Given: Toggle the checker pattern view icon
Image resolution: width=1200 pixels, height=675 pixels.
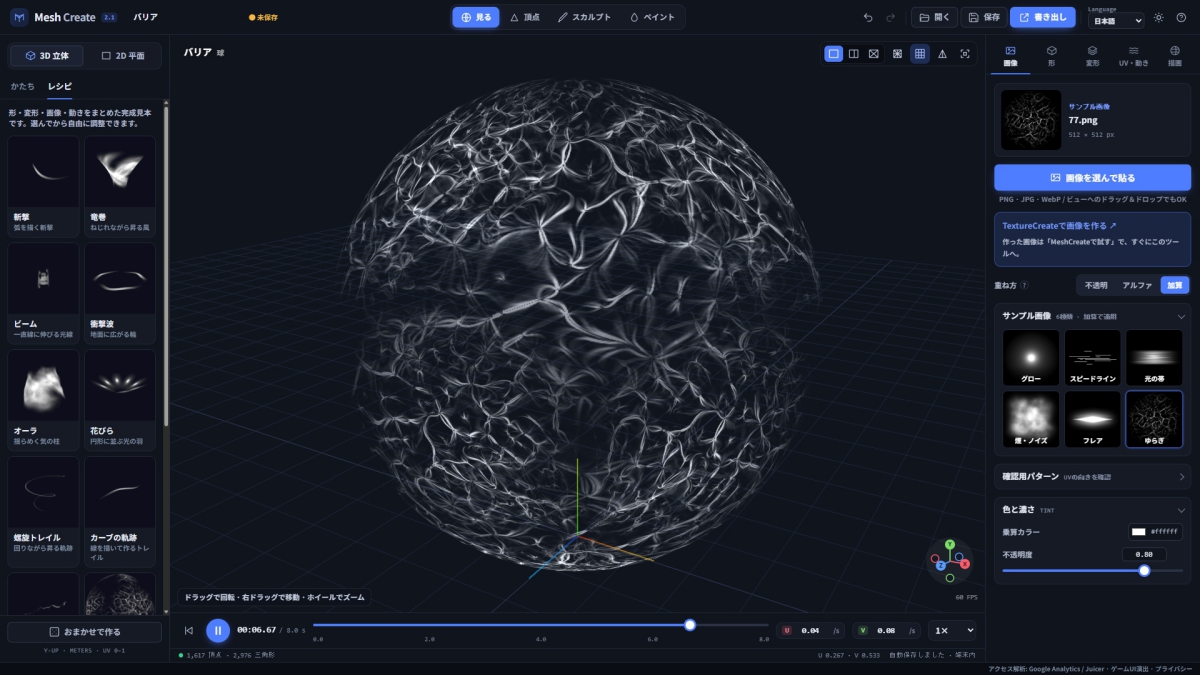Looking at the screenshot, I should [x=898, y=53].
